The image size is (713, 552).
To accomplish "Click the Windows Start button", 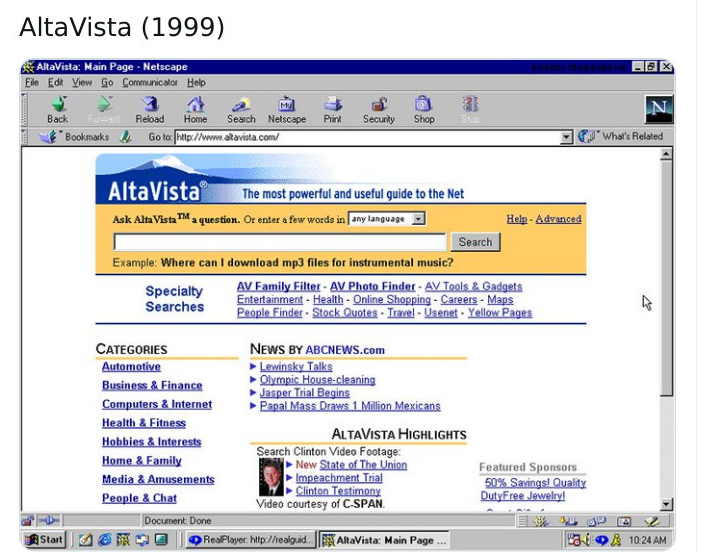I will pos(45,540).
